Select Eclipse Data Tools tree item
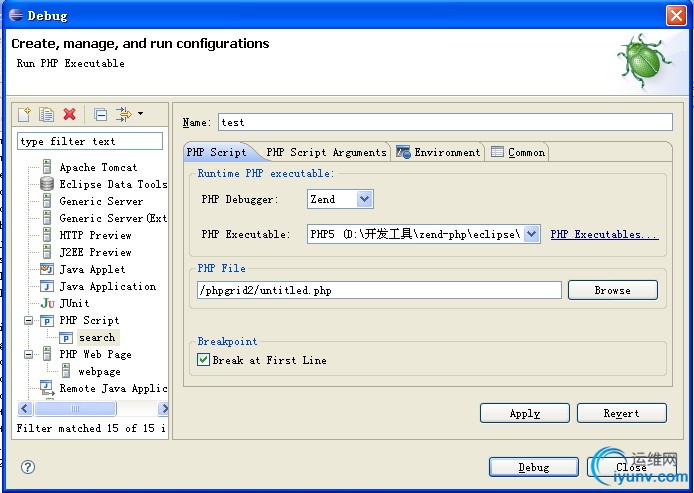Screen dimensions: 694x493 pos(113,184)
